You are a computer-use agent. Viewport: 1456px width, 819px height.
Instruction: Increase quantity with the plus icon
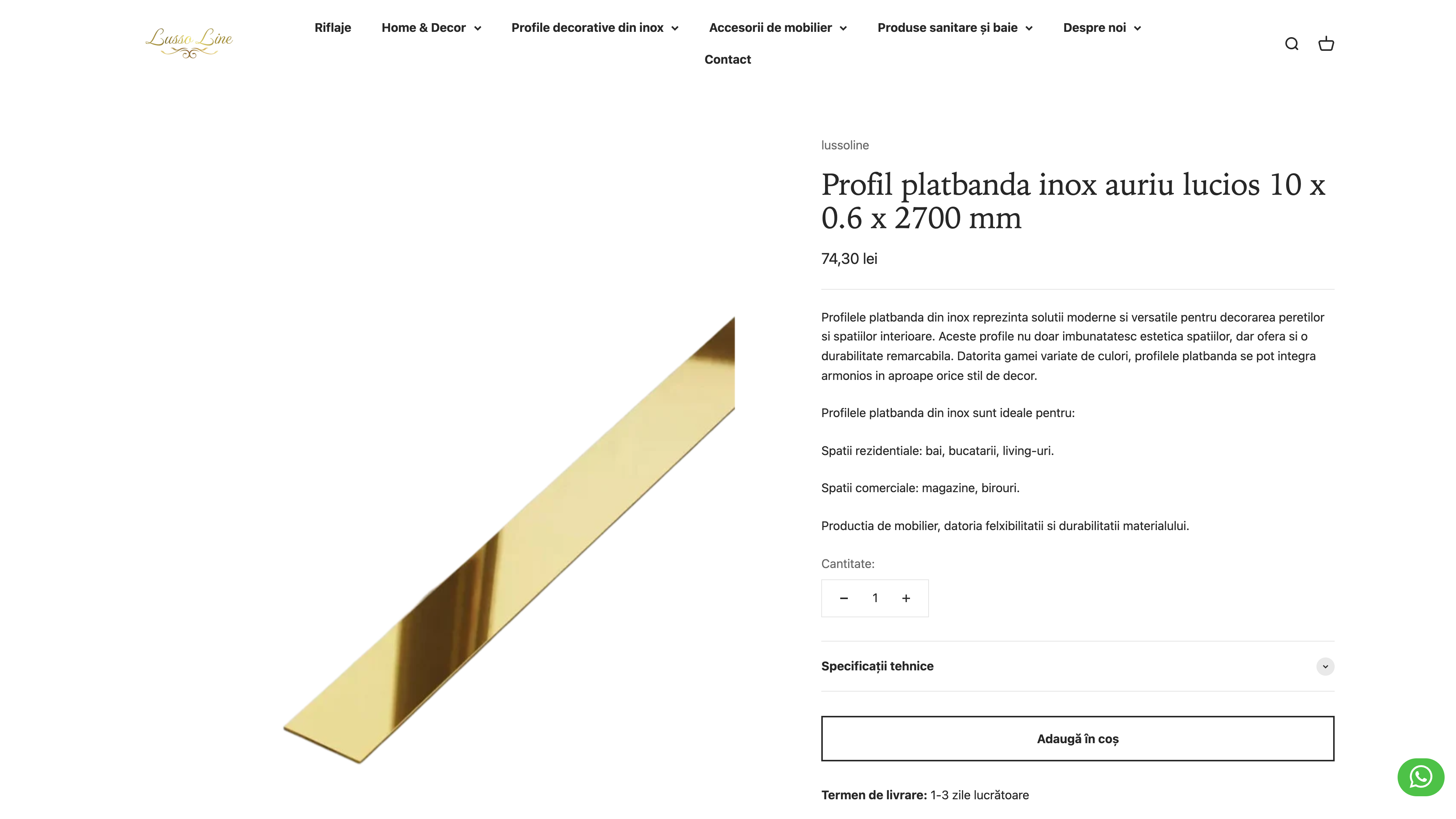click(x=906, y=598)
